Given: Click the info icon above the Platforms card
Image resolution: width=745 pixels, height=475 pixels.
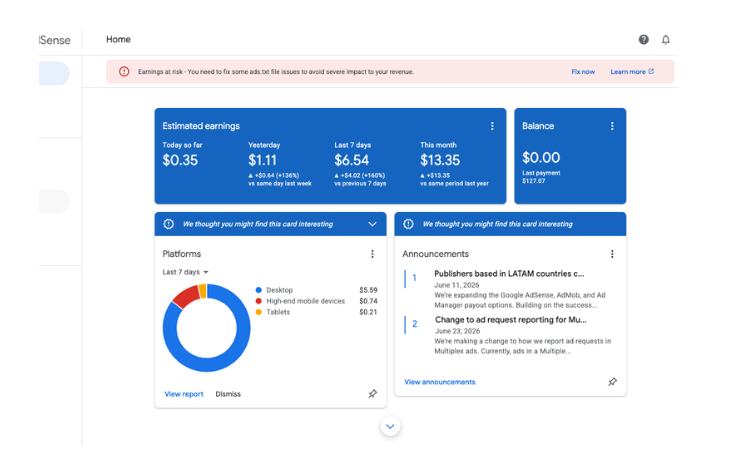Looking at the screenshot, I should point(169,224).
